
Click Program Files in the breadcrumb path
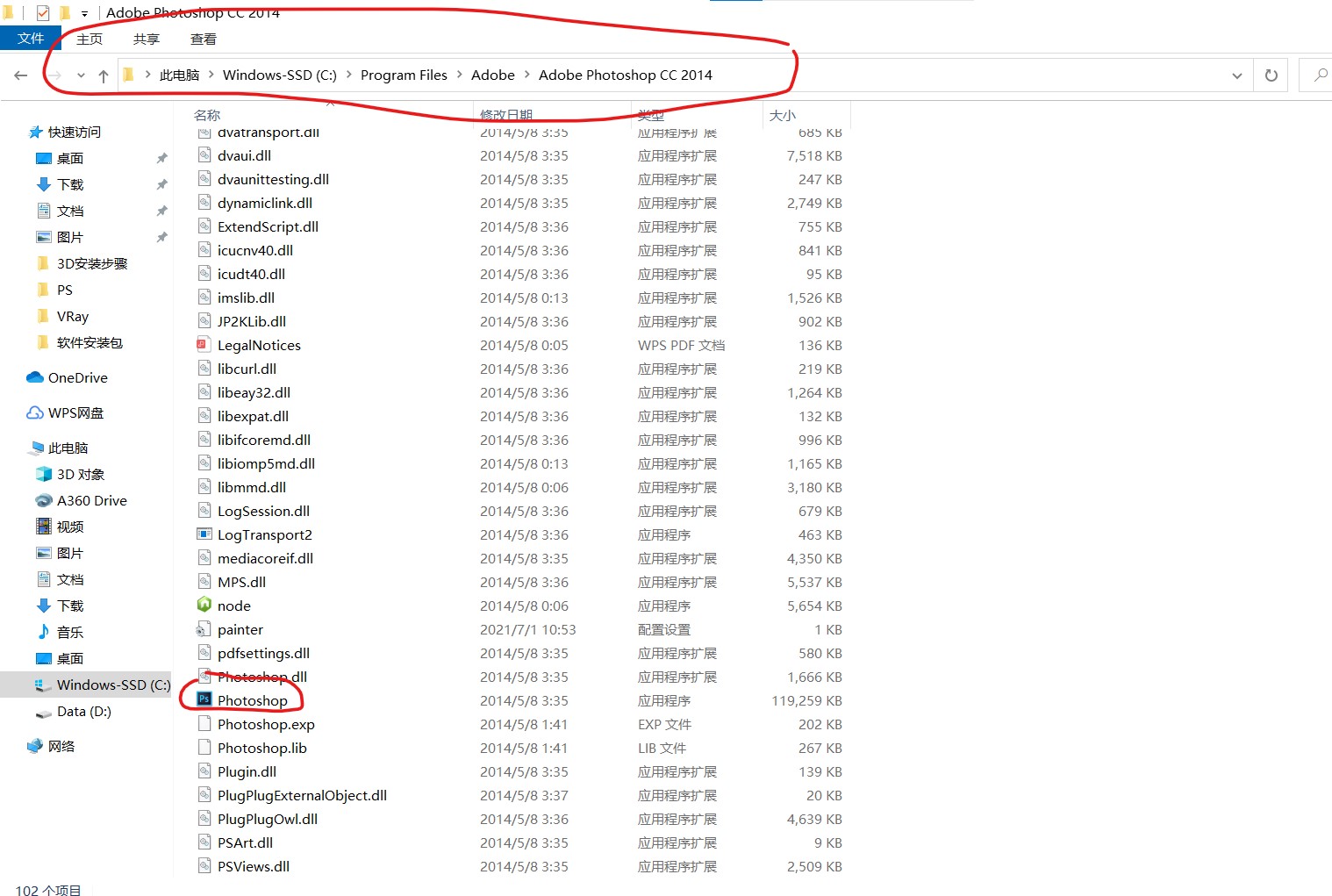(x=404, y=75)
